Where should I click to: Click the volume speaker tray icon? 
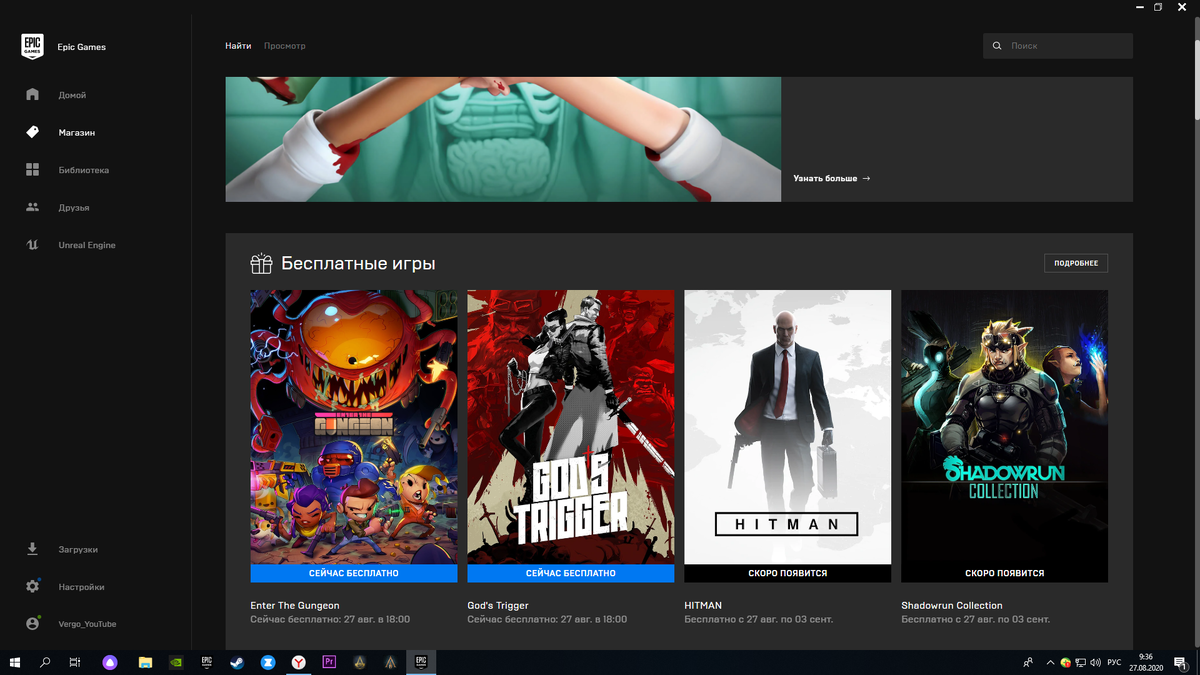pyautogui.click(x=1095, y=662)
